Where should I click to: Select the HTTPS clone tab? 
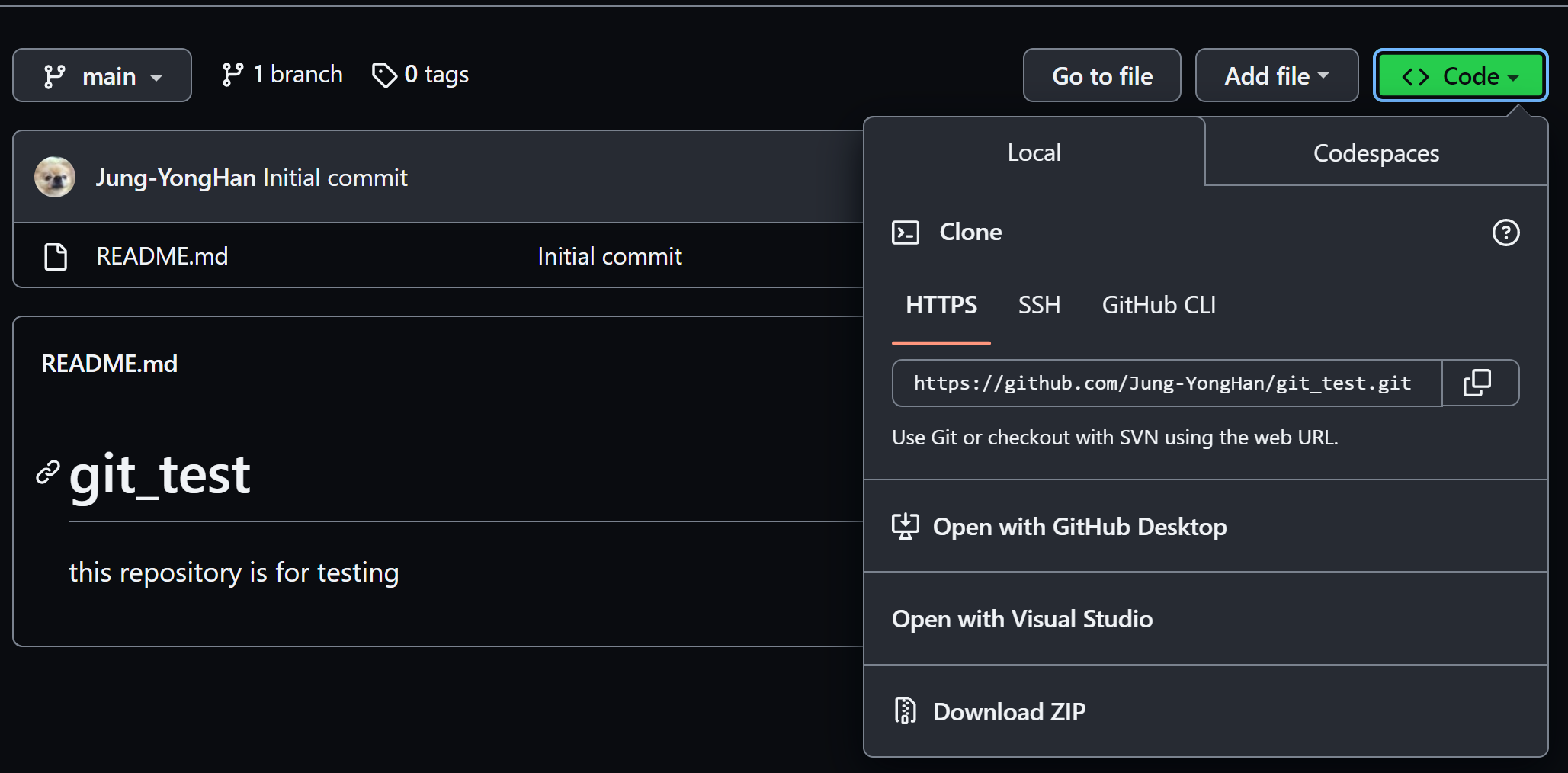pyautogui.click(x=941, y=306)
